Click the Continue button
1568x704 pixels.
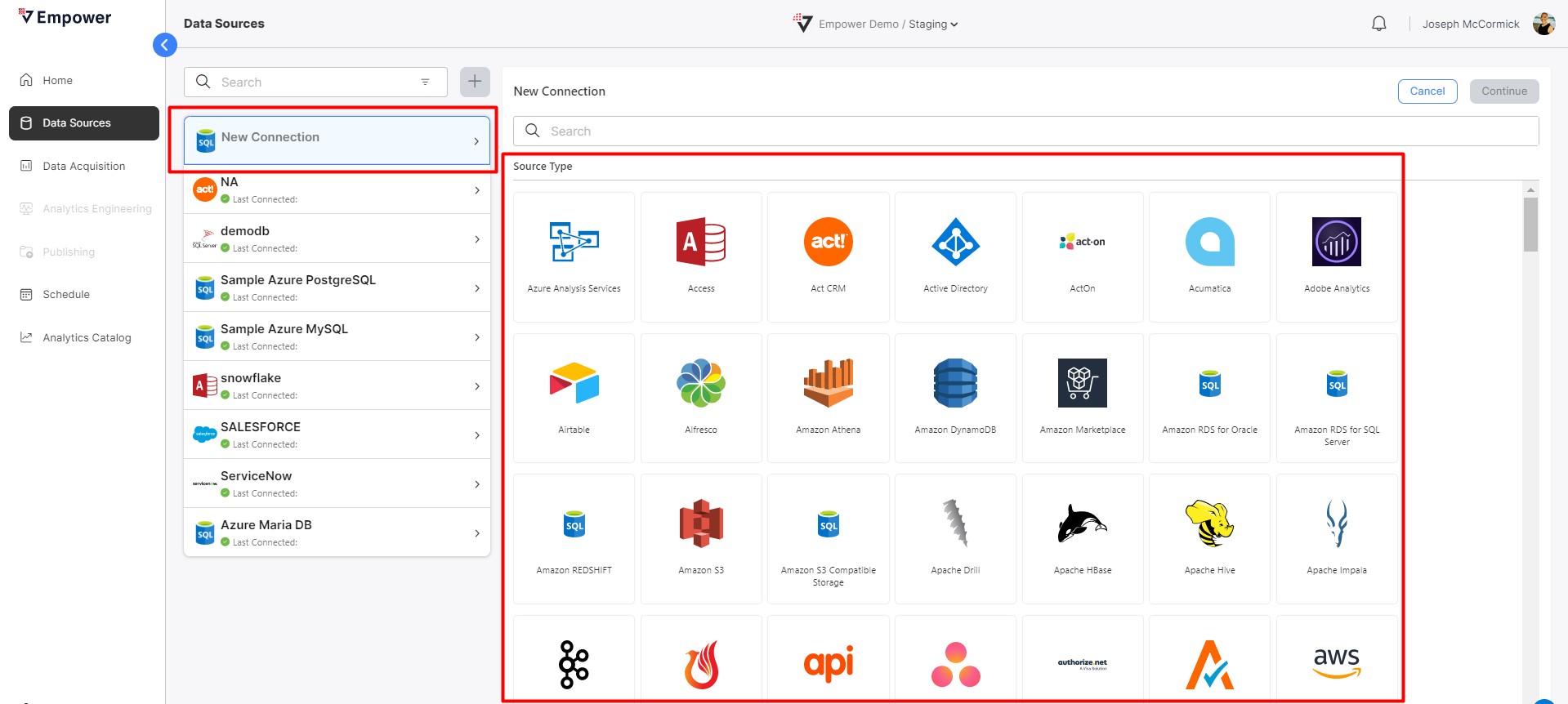(x=1504, y=91)
